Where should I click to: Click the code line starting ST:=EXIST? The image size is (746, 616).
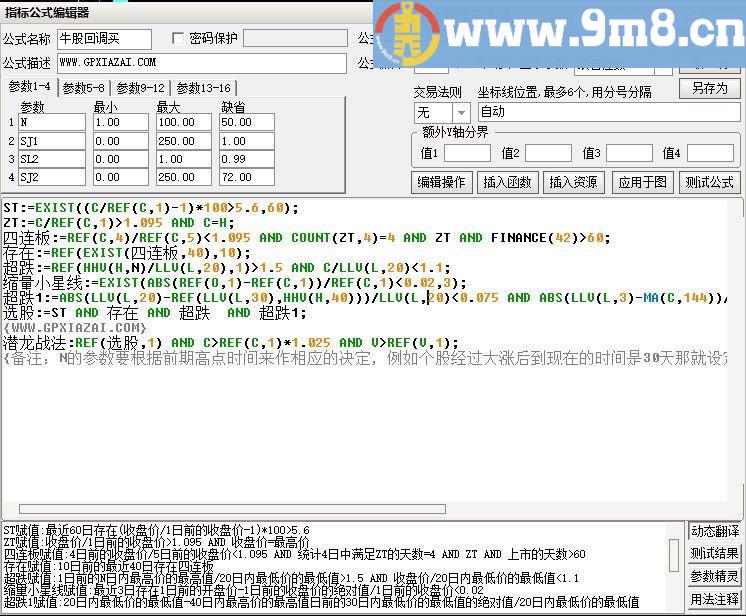[x=151, y=208]
